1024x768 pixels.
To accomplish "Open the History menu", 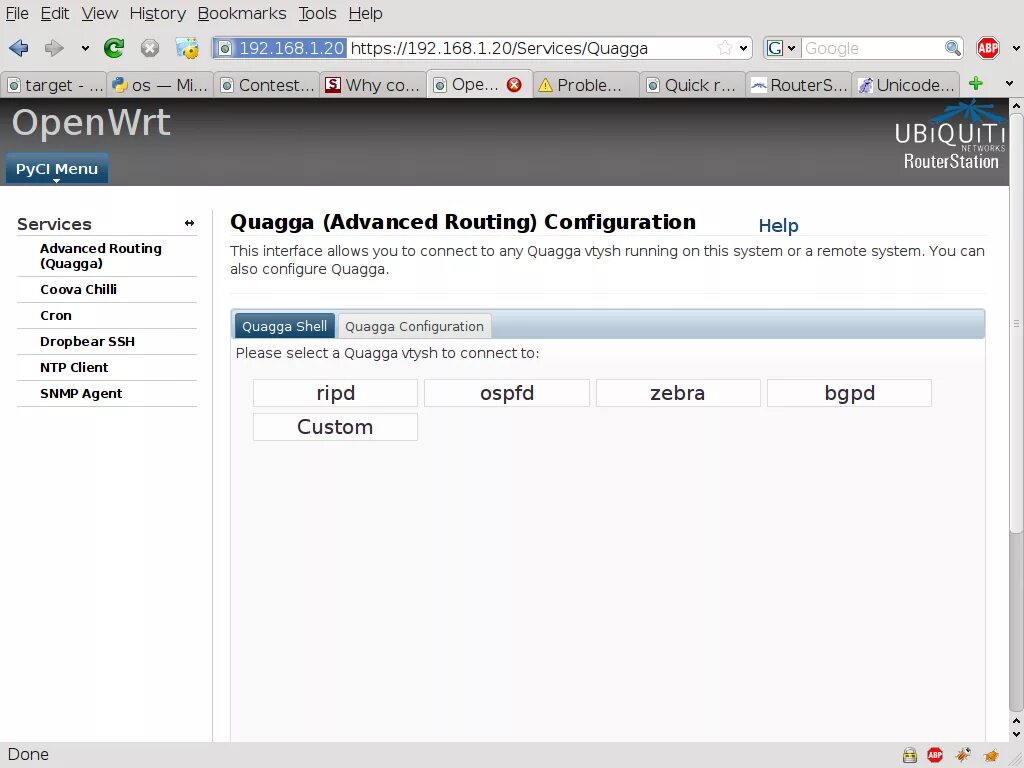I will (x=157, y=13).
